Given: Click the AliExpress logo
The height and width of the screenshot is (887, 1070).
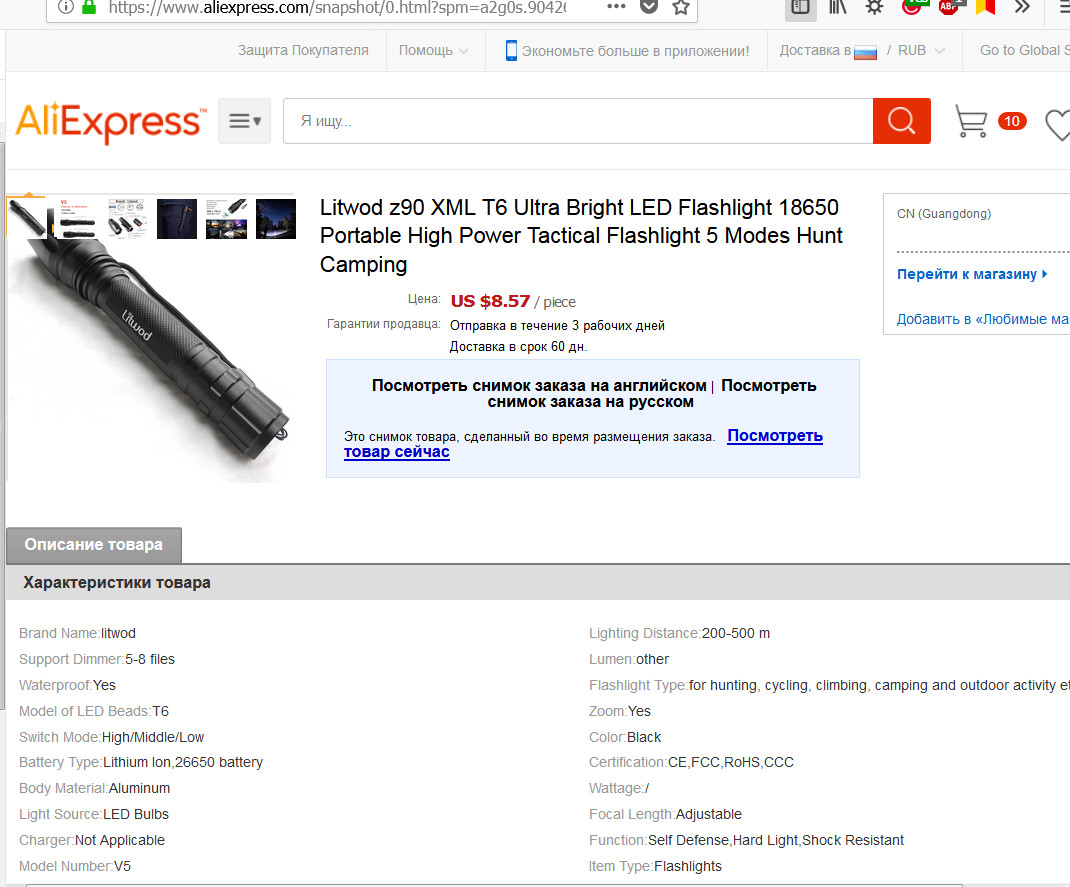Looking at the screenshot, I should point(111,123).
